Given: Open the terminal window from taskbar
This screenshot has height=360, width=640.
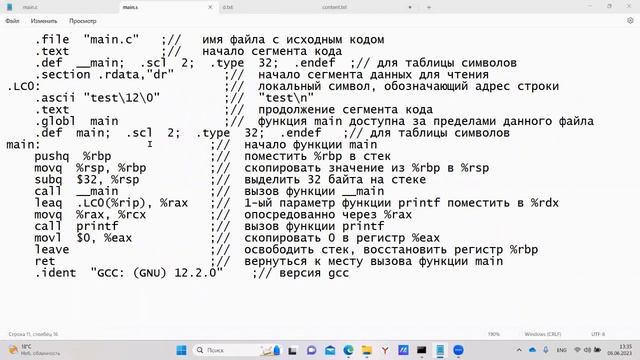Looking at the screenshot, I should point(422,350).
